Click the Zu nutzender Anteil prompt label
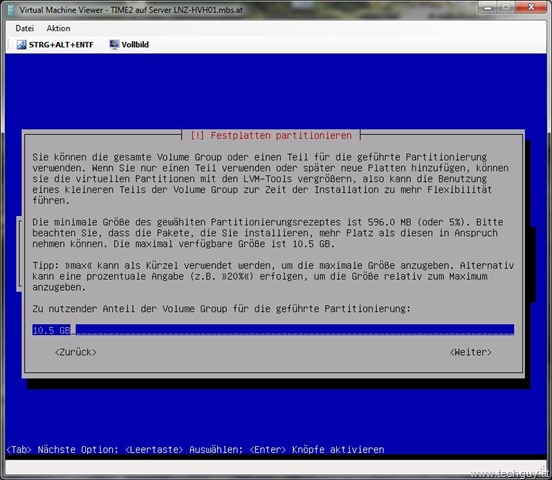This screenshot has height=480, width=552. tap(221, 309)
